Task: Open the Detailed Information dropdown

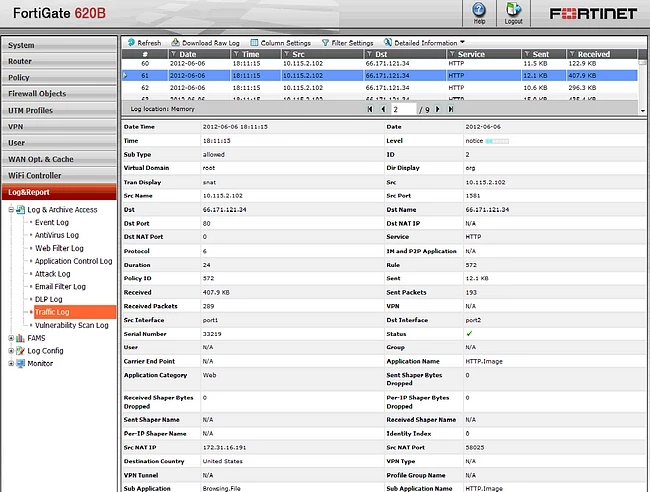Action: pos(424,43)
